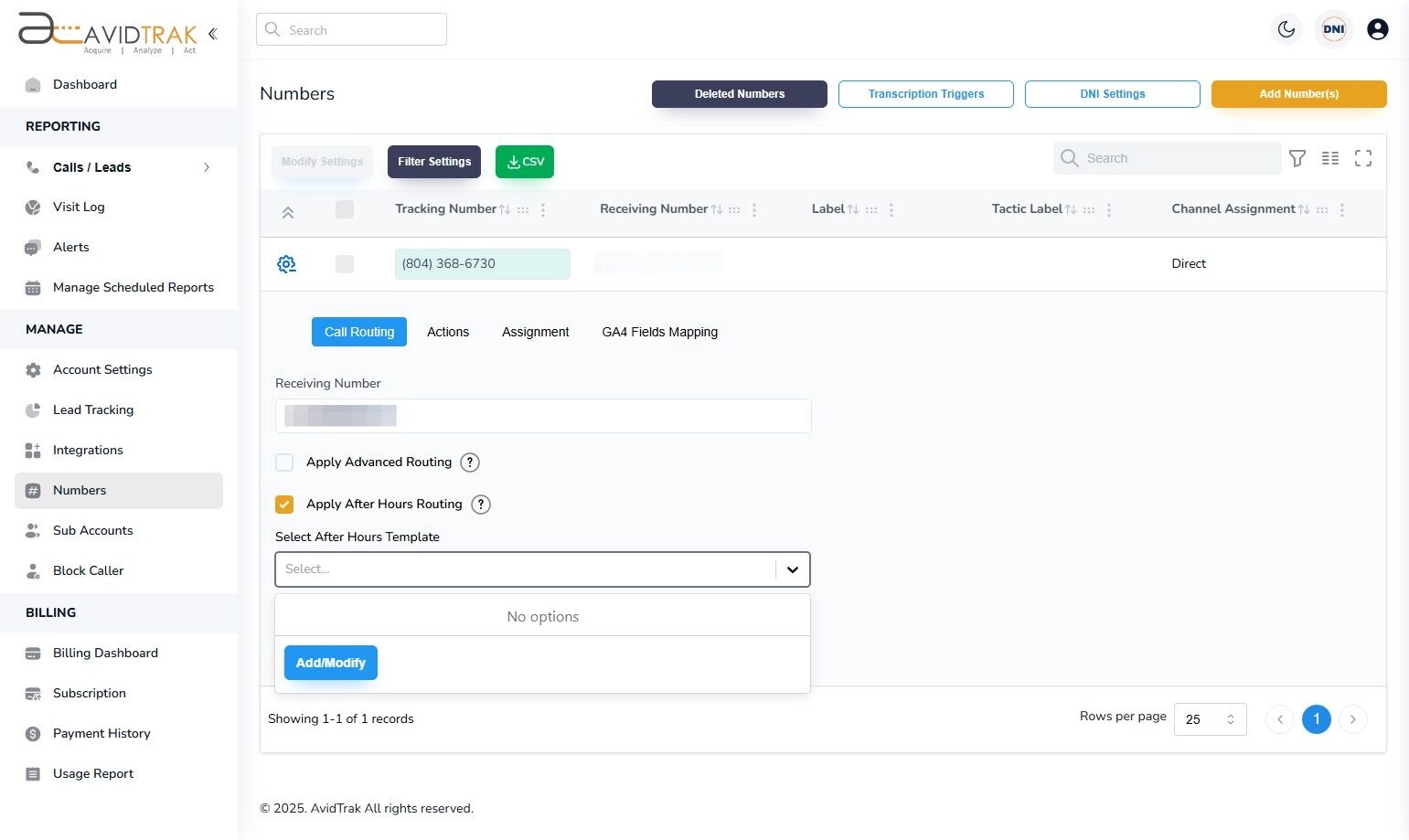Click Add Number(s) button
This screenshot has height=840, width=1409.
click(1299, 94)
